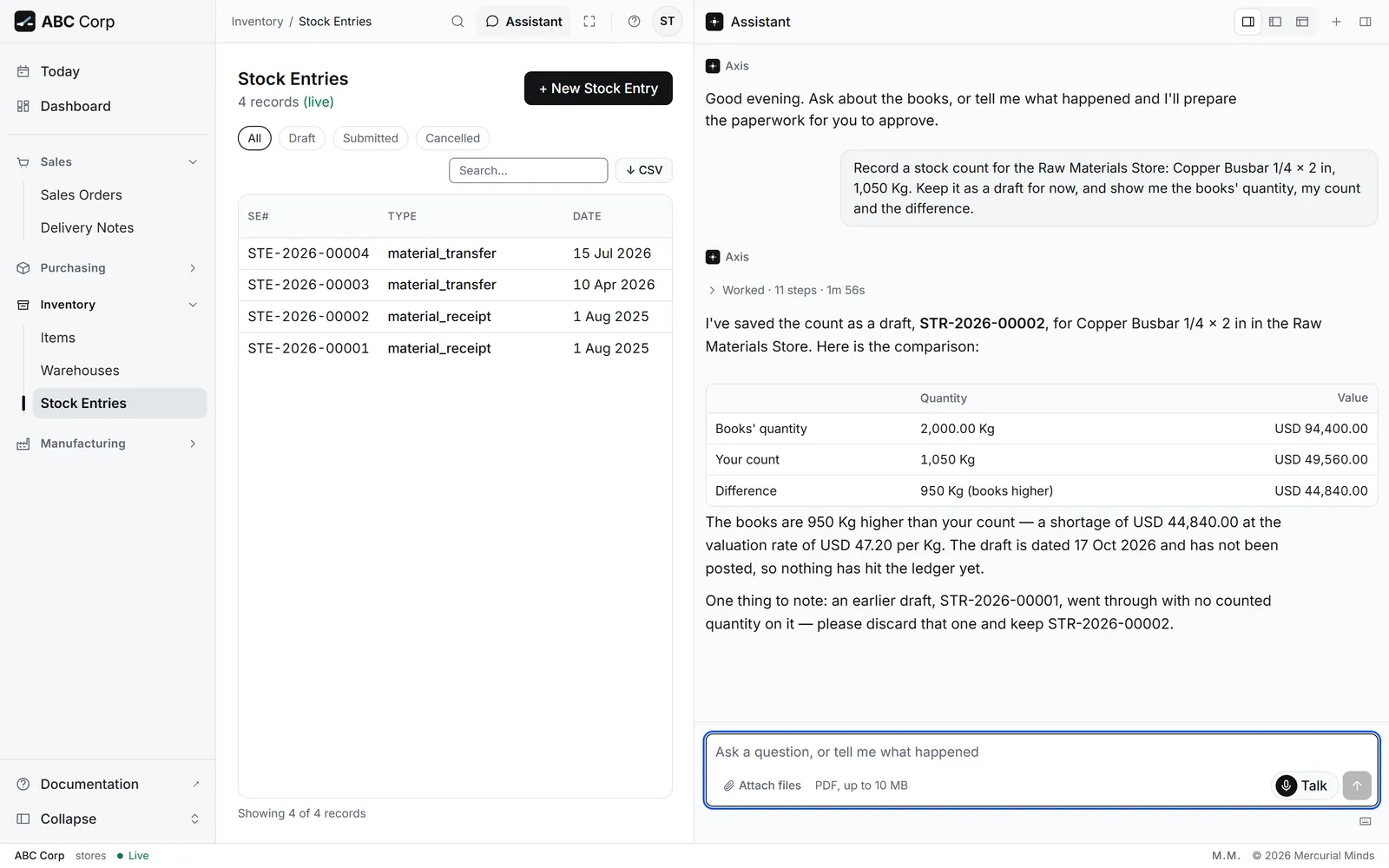
Task: Open stock entry STE-2026-00003 row
Action: (455, 285)
